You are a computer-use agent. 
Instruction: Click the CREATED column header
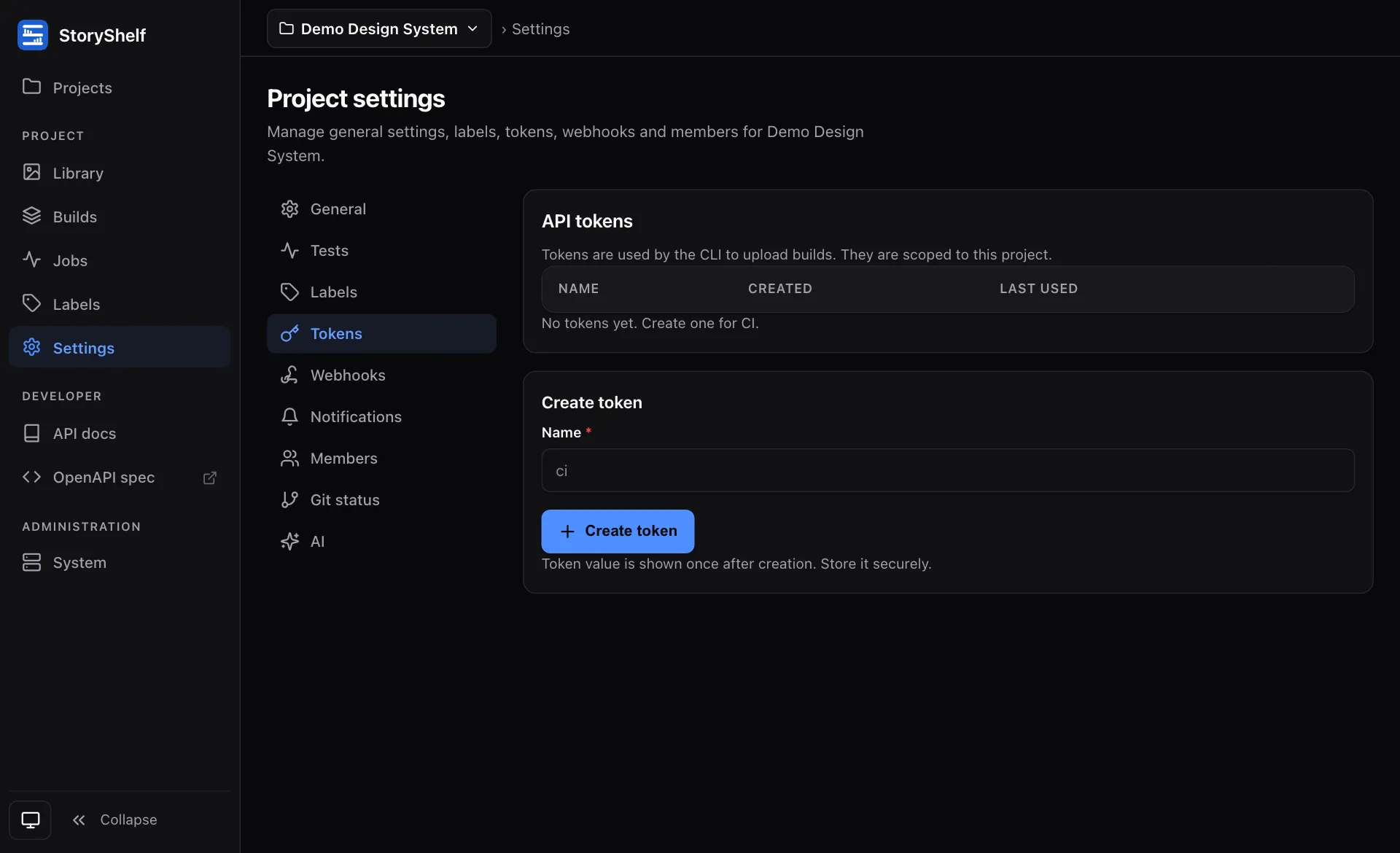coord(779,289)
